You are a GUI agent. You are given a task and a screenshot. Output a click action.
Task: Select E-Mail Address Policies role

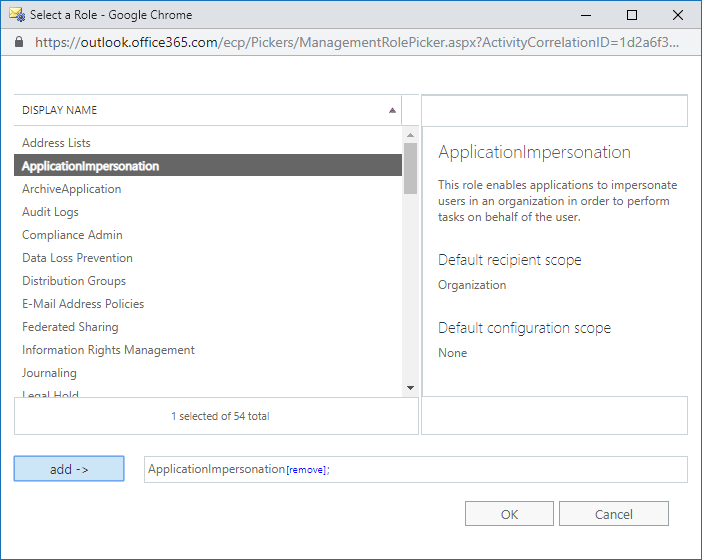pyautogui.click(x=83, y=304)
